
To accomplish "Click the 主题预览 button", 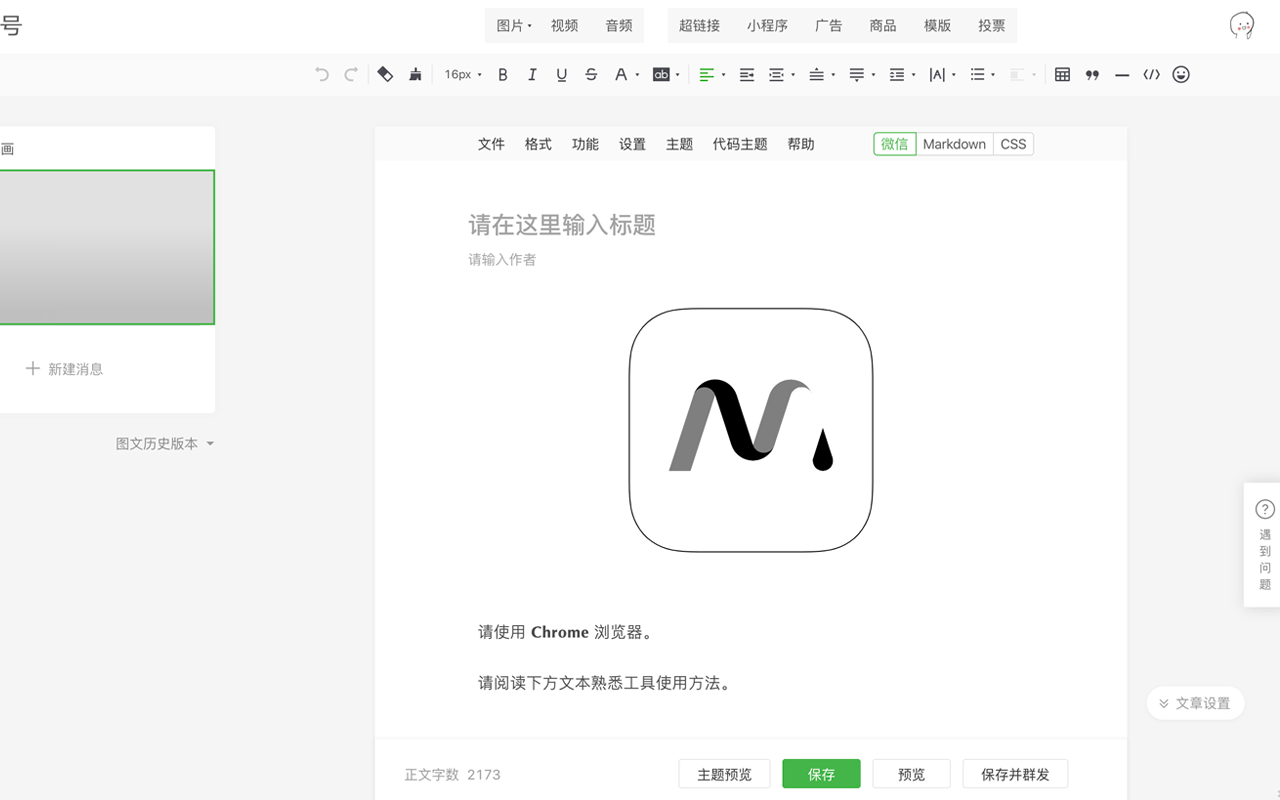I will coord(724,773).
